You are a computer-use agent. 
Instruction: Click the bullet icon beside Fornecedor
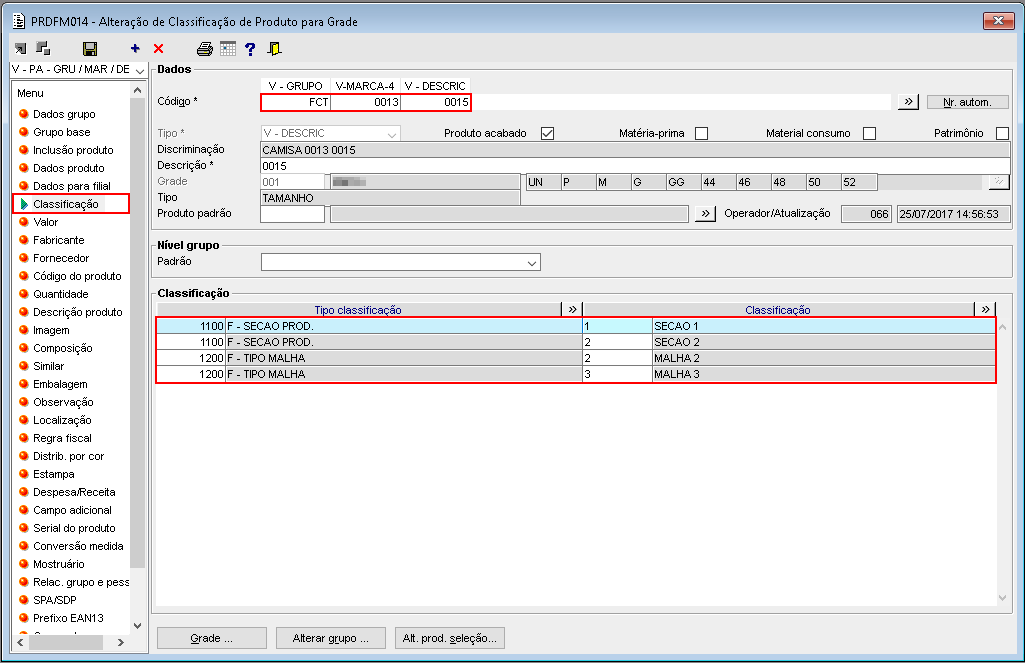coord(24,258)
